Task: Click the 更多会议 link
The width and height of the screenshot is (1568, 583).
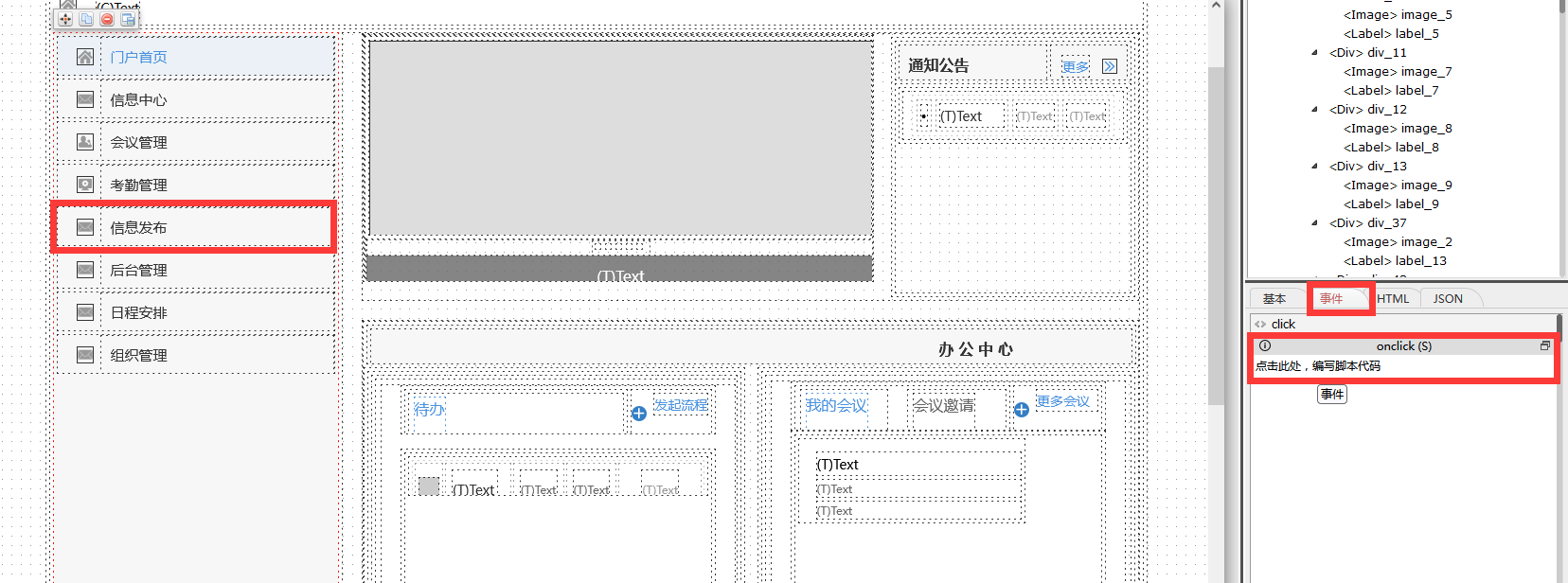Action: tap(1062, 401)
